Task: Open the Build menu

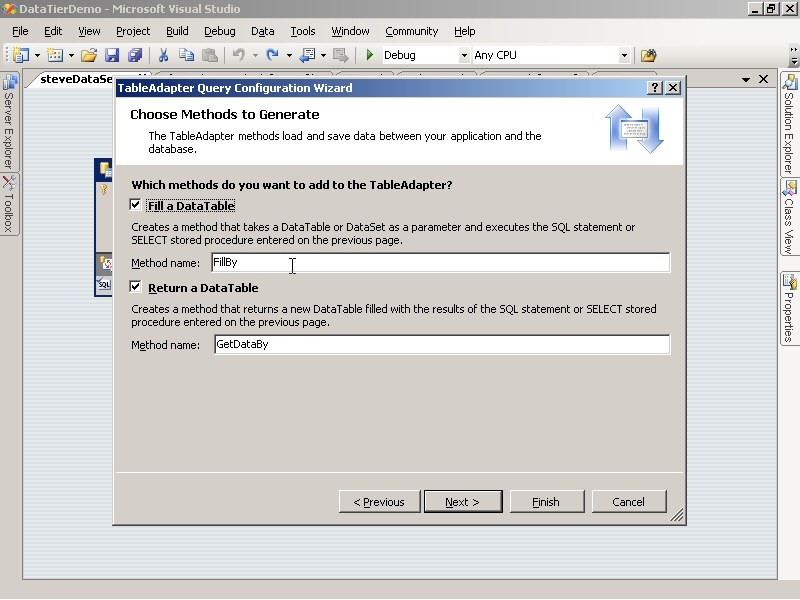Action: (x=177, y=31)
